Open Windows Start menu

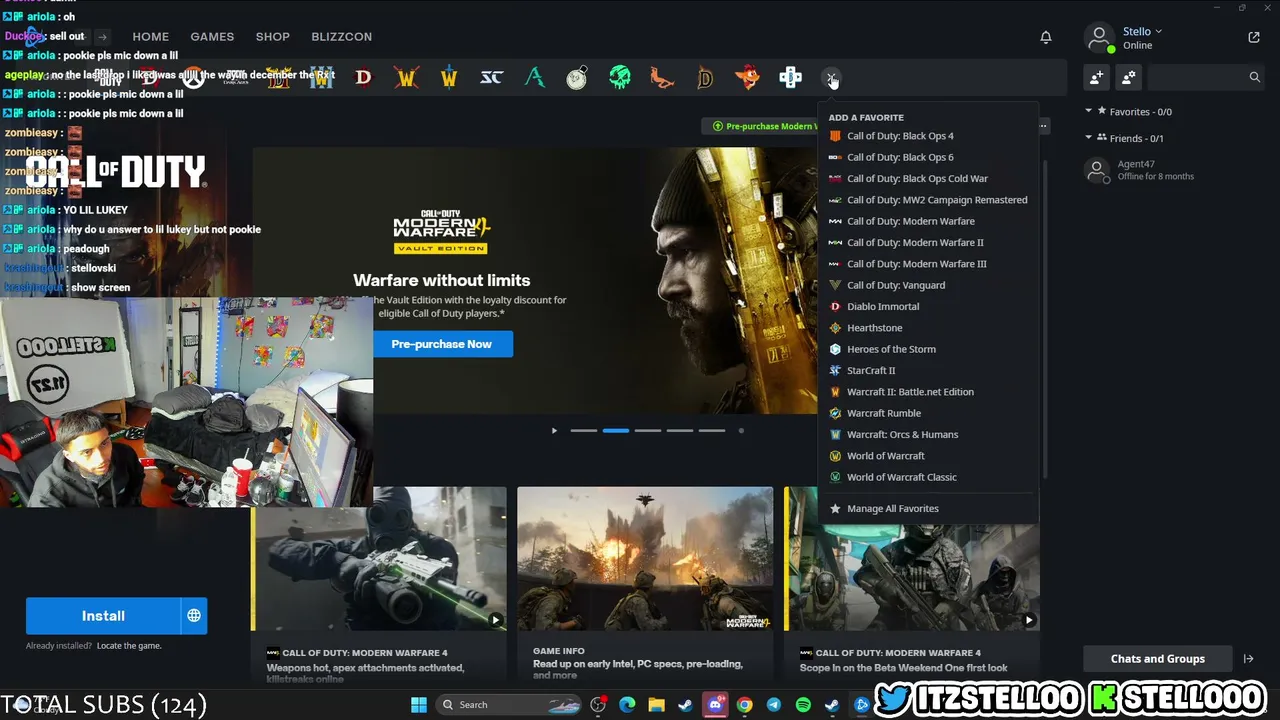pos(419,705)
